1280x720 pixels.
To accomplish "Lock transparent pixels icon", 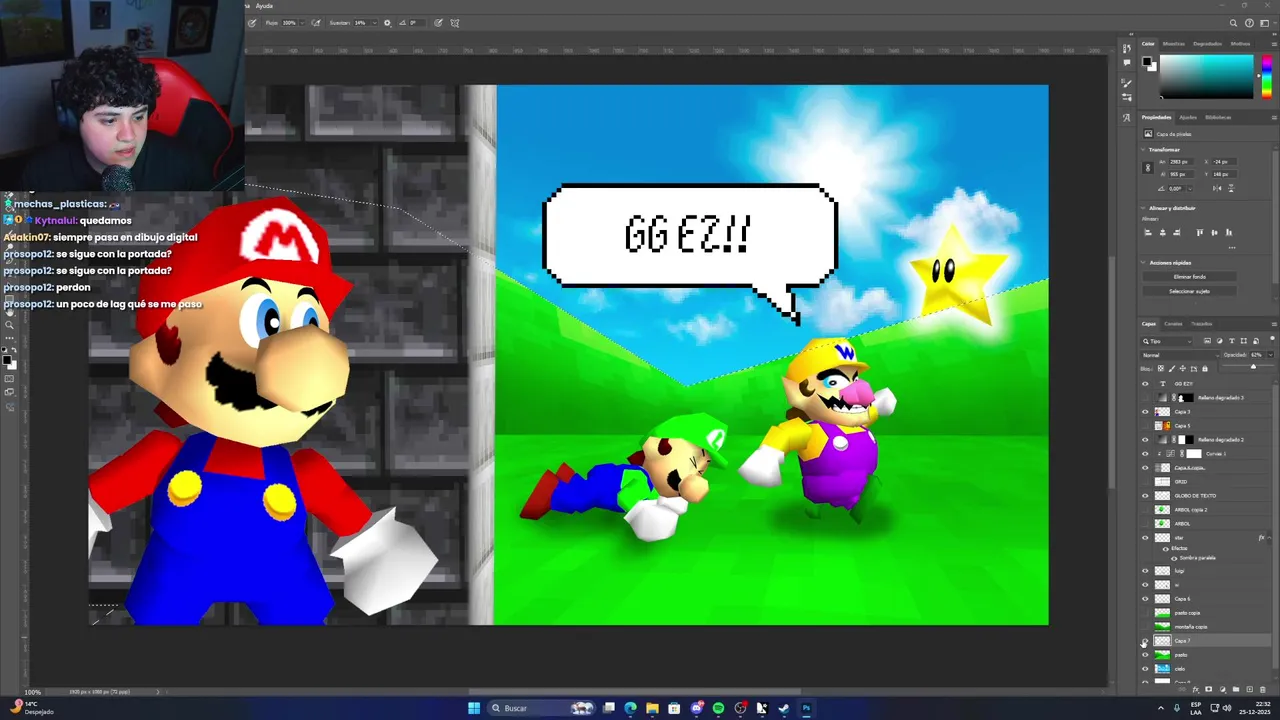I will (x=1161, y=368).
